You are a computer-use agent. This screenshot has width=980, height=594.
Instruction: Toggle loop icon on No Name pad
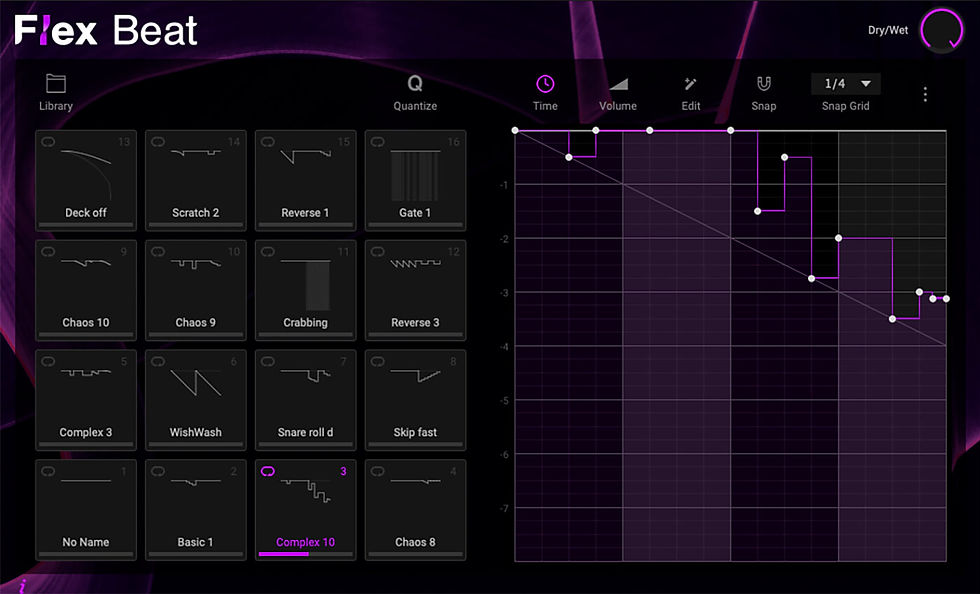click(x=48, y=471)
